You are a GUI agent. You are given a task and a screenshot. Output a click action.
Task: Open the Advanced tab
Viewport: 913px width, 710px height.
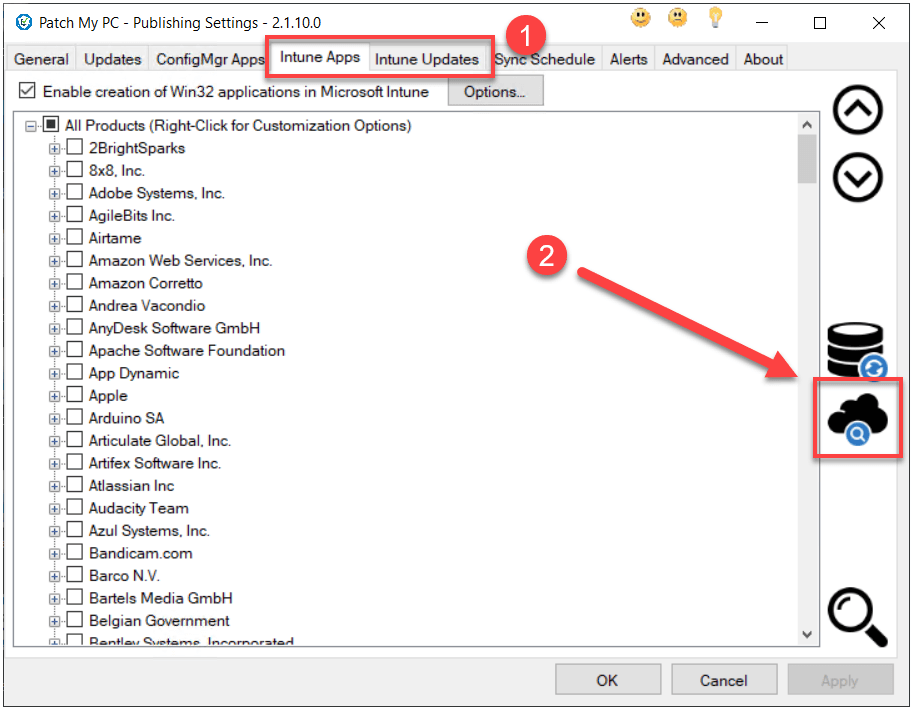695,59
